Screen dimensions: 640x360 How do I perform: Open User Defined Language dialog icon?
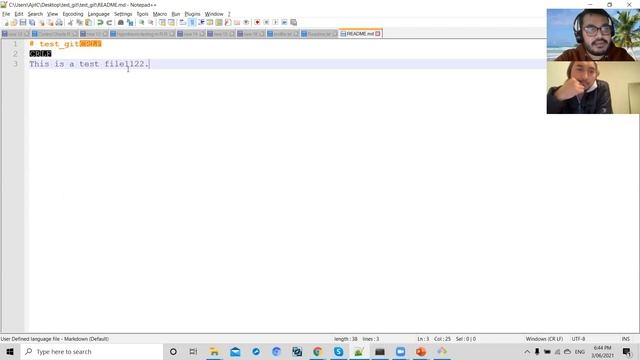(x=210, y=22)
